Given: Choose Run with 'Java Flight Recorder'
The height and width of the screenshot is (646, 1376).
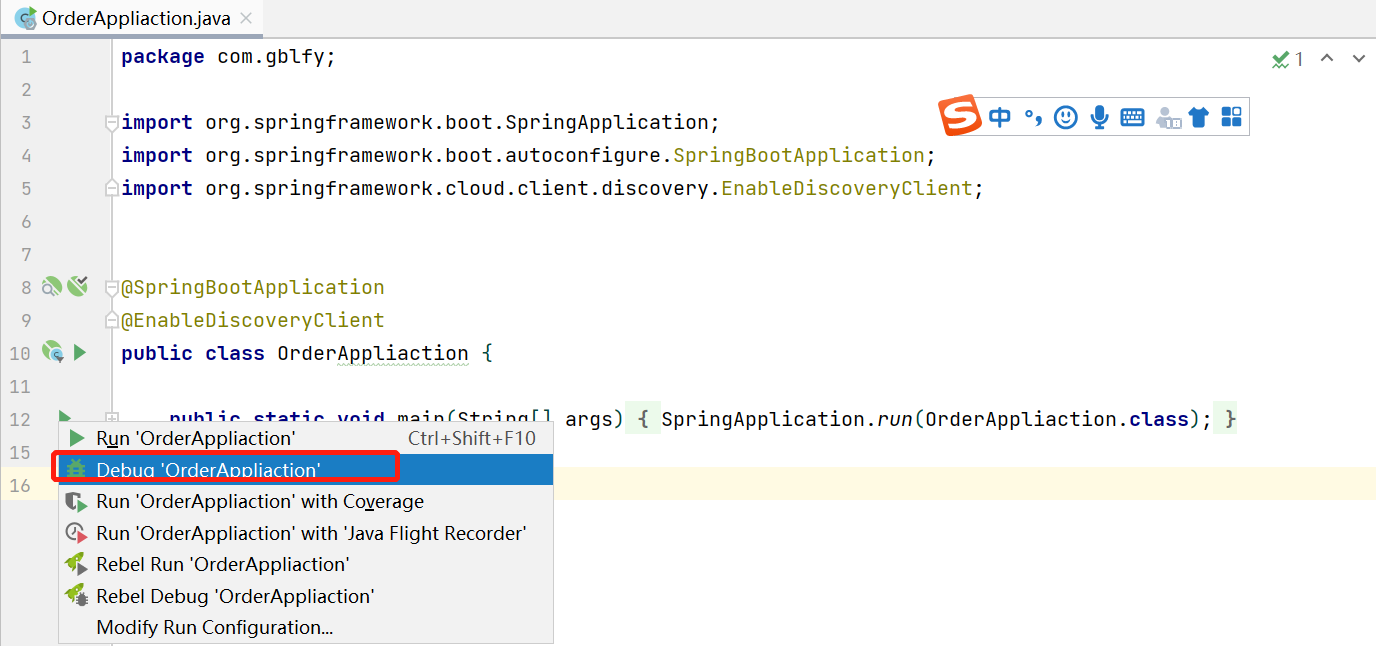Looking at the screenshot, I should [306, 533].
